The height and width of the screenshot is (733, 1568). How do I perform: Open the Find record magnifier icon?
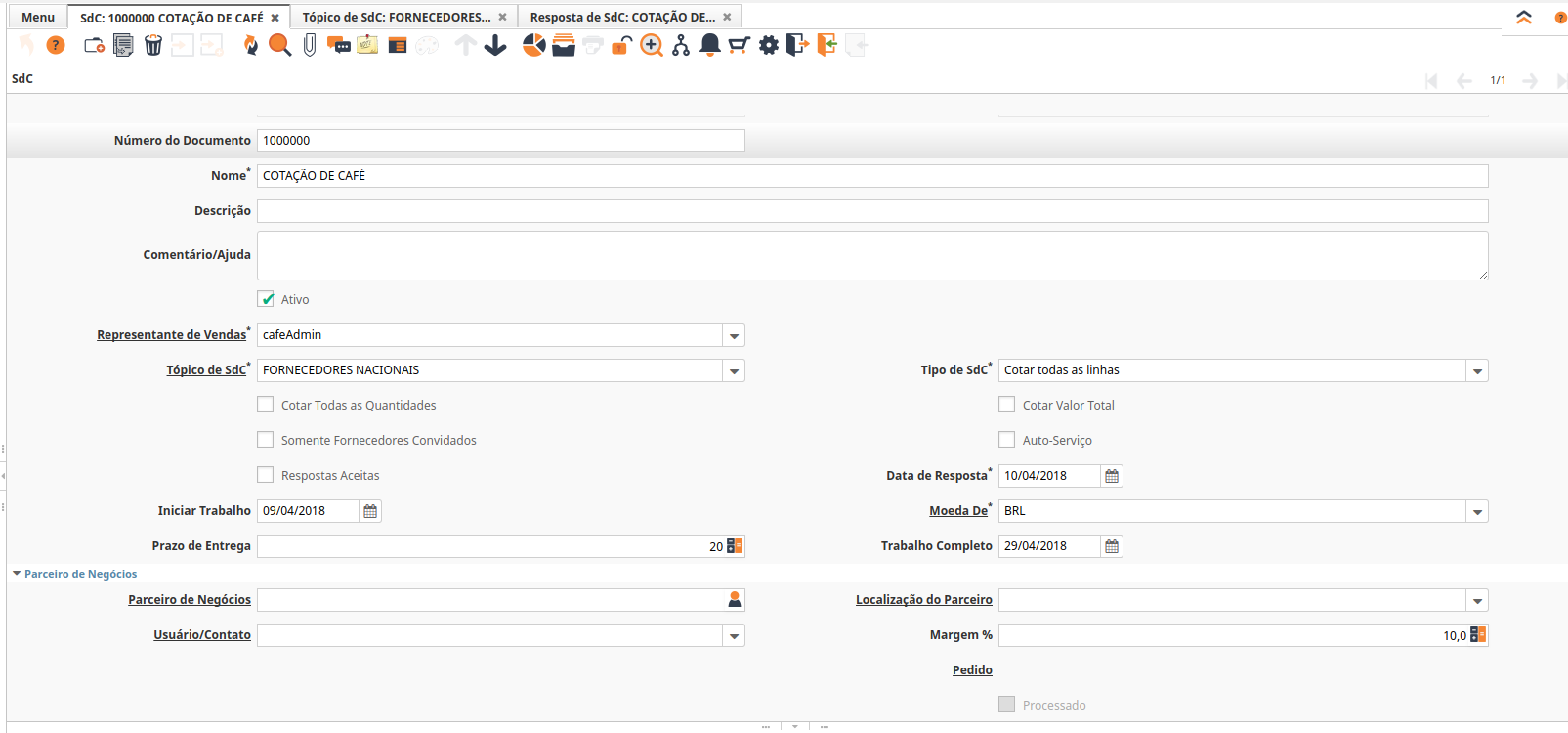(x=279, y=45)
